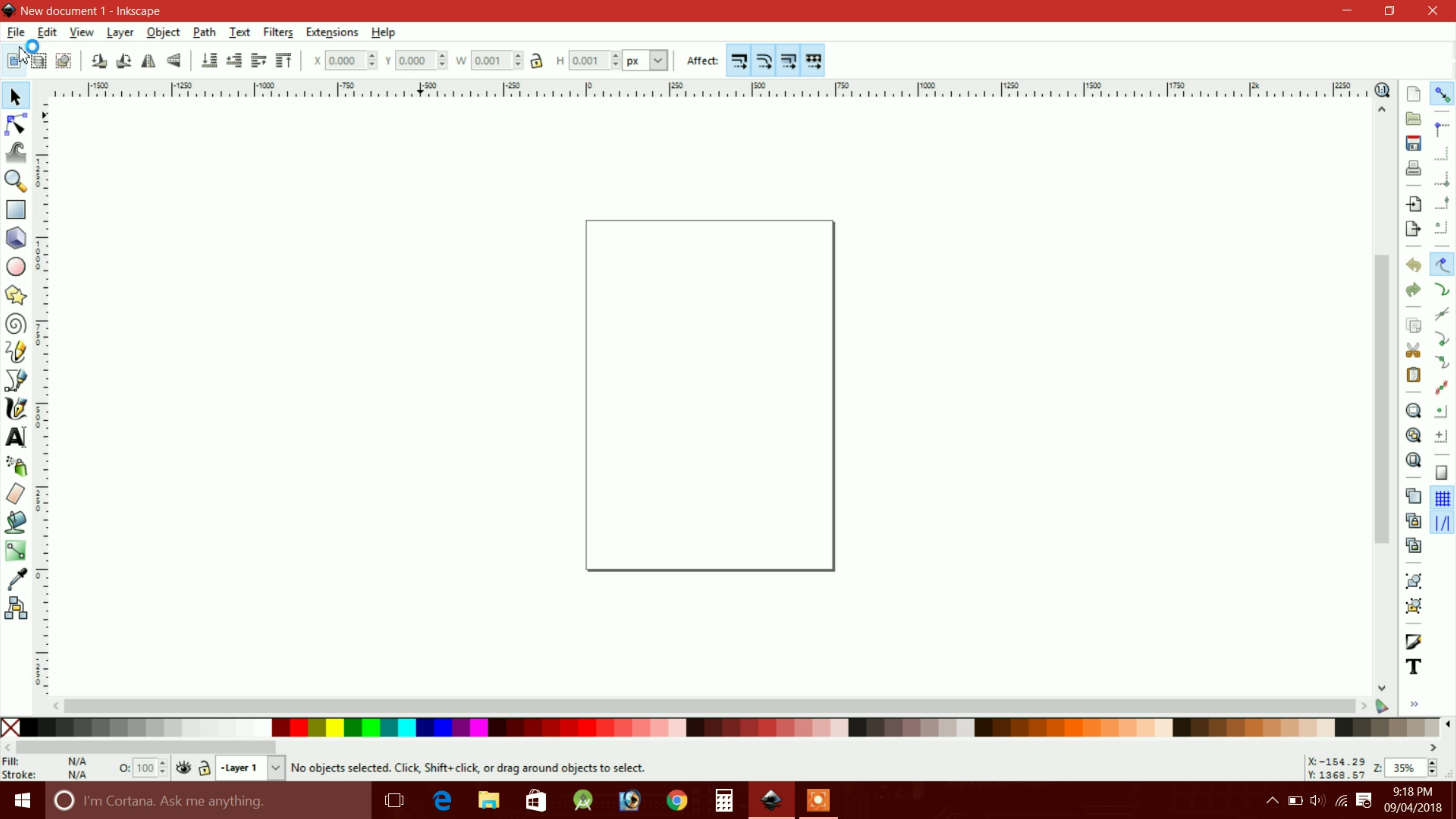Select the Text tool
The height and width of the screenshot is (819, 1456).
(x=15, y=437)
